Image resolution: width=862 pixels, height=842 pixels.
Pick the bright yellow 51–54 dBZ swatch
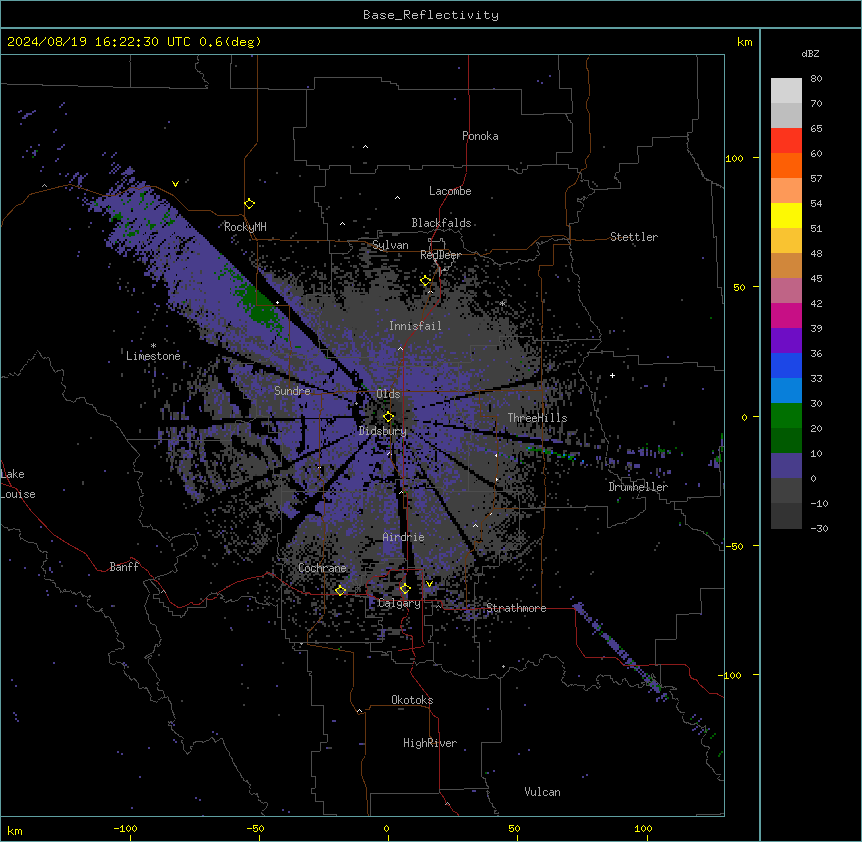(x=786, y=215)
